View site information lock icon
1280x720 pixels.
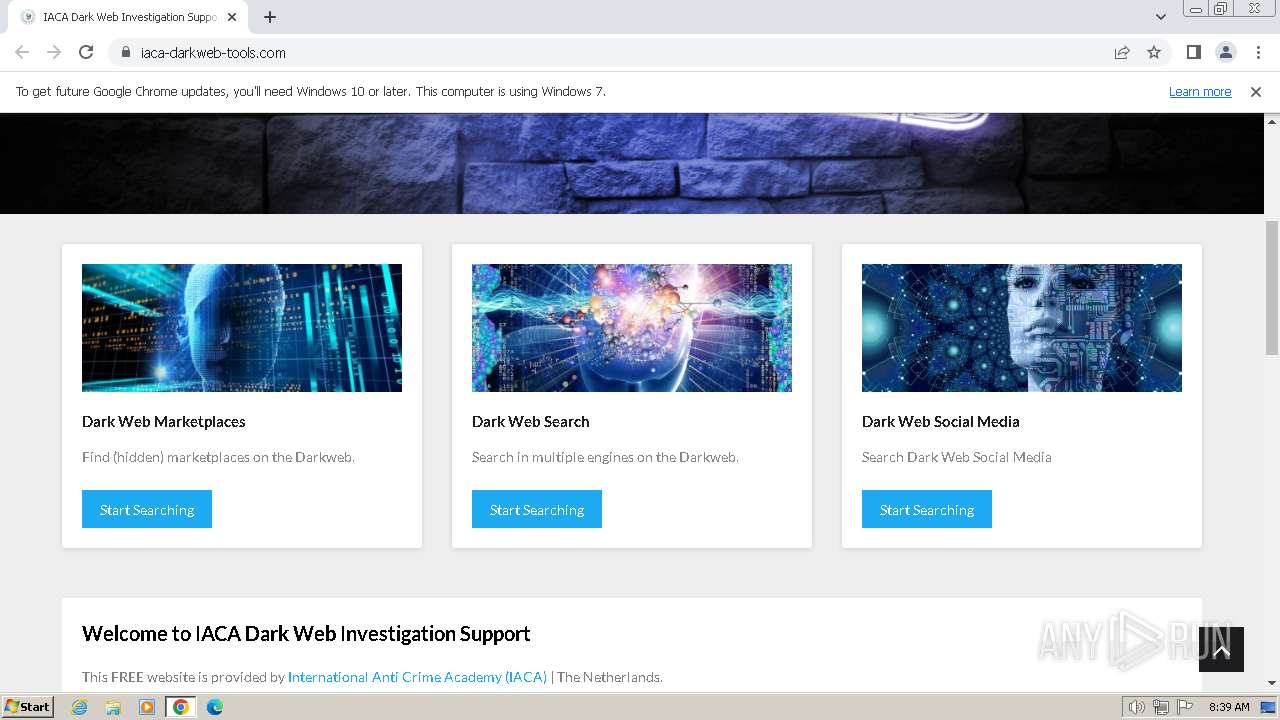pyautogui.click(x=125, y=52)
